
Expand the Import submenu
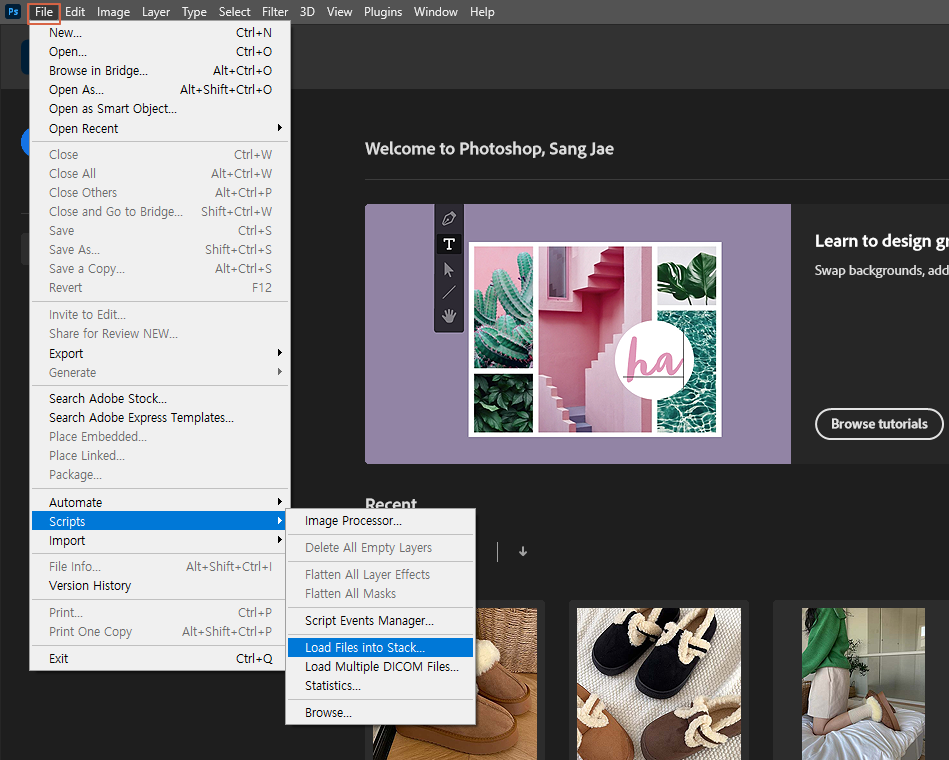(160, 540)
